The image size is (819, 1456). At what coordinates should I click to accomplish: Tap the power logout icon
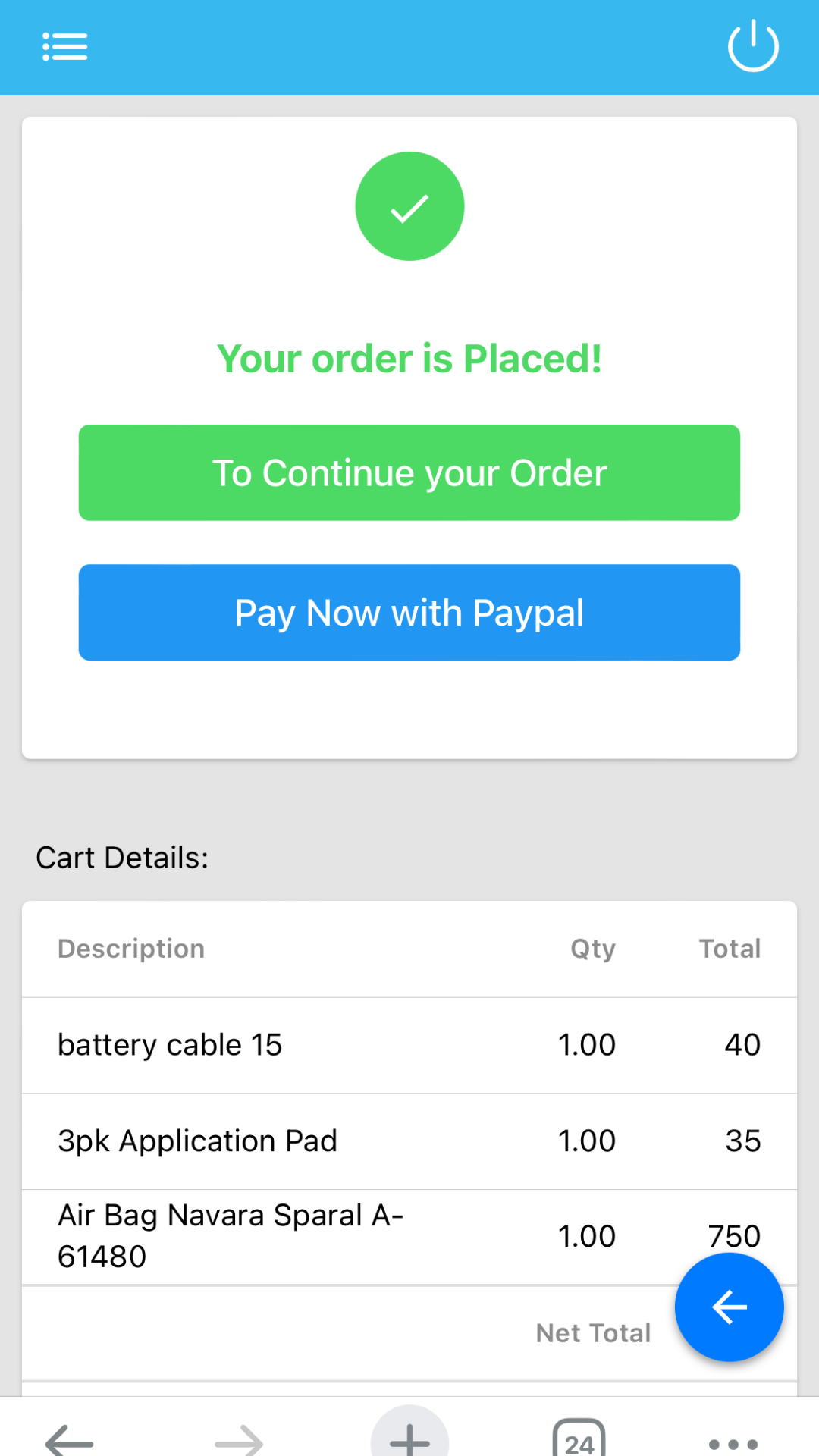point(753,47)
